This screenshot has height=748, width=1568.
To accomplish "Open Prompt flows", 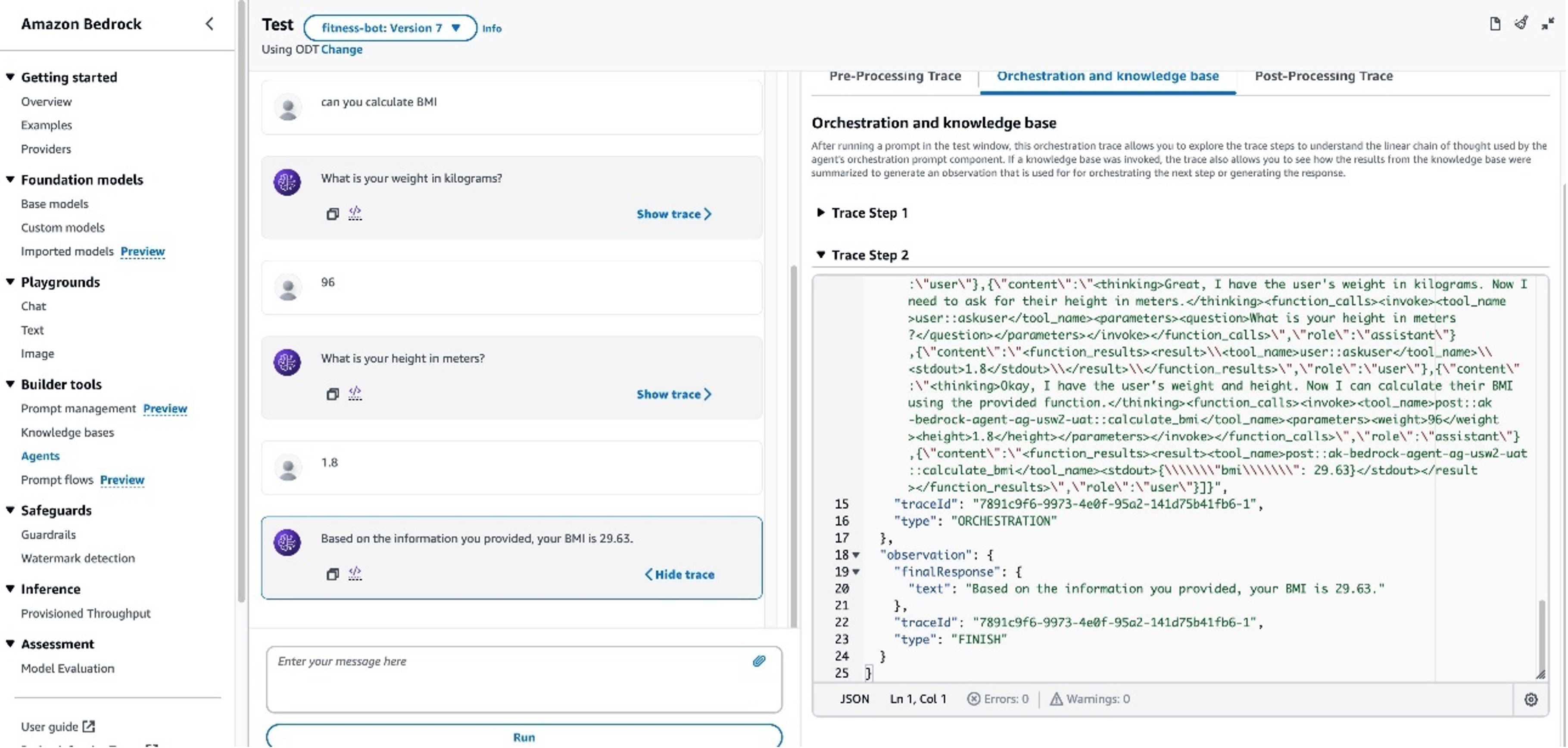I will [56, 480].
